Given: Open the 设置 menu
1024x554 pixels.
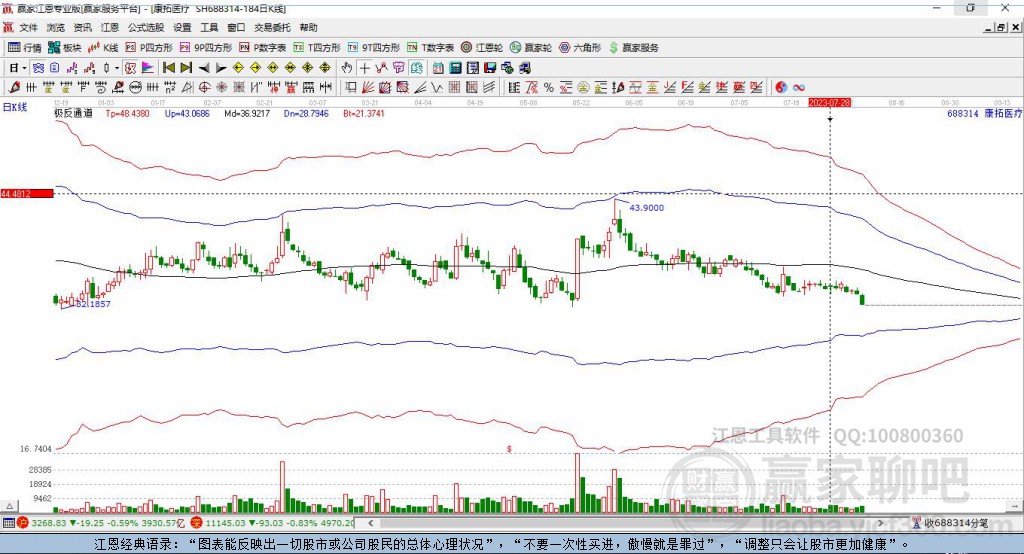Looking at the screenshot, I should click(x=182, y=27).
